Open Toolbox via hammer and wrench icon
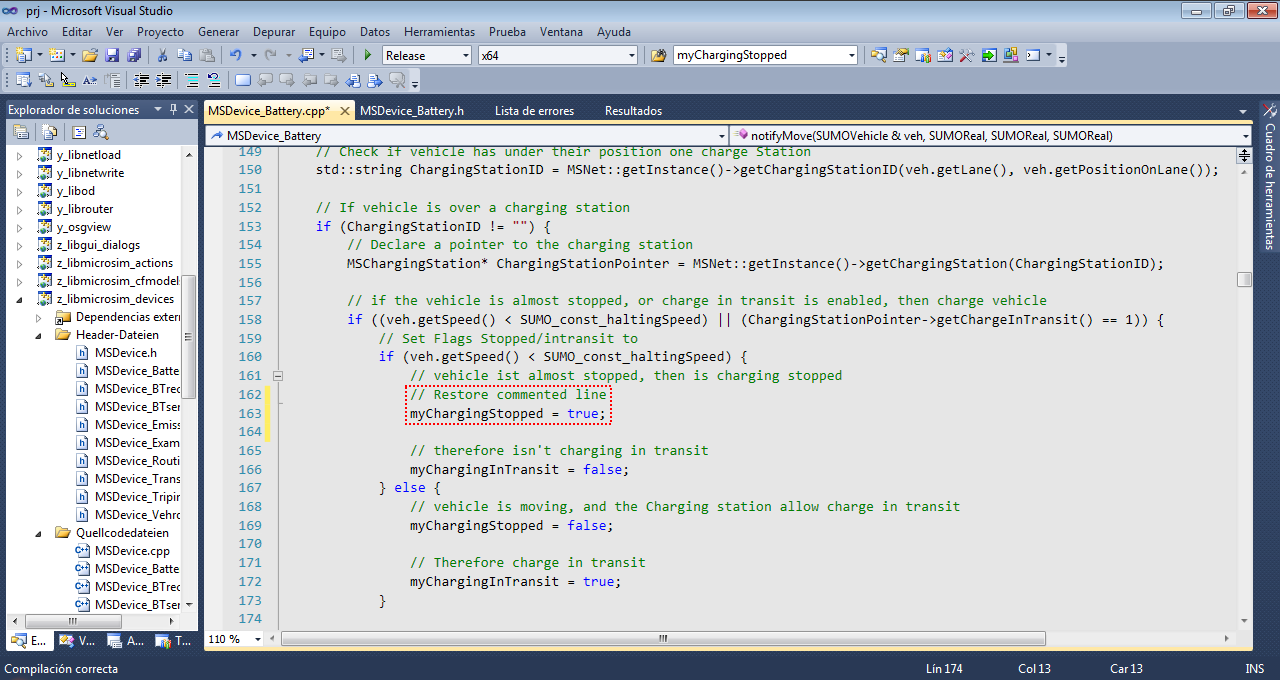Viewport: 1280px width, 680px height. 966,56
